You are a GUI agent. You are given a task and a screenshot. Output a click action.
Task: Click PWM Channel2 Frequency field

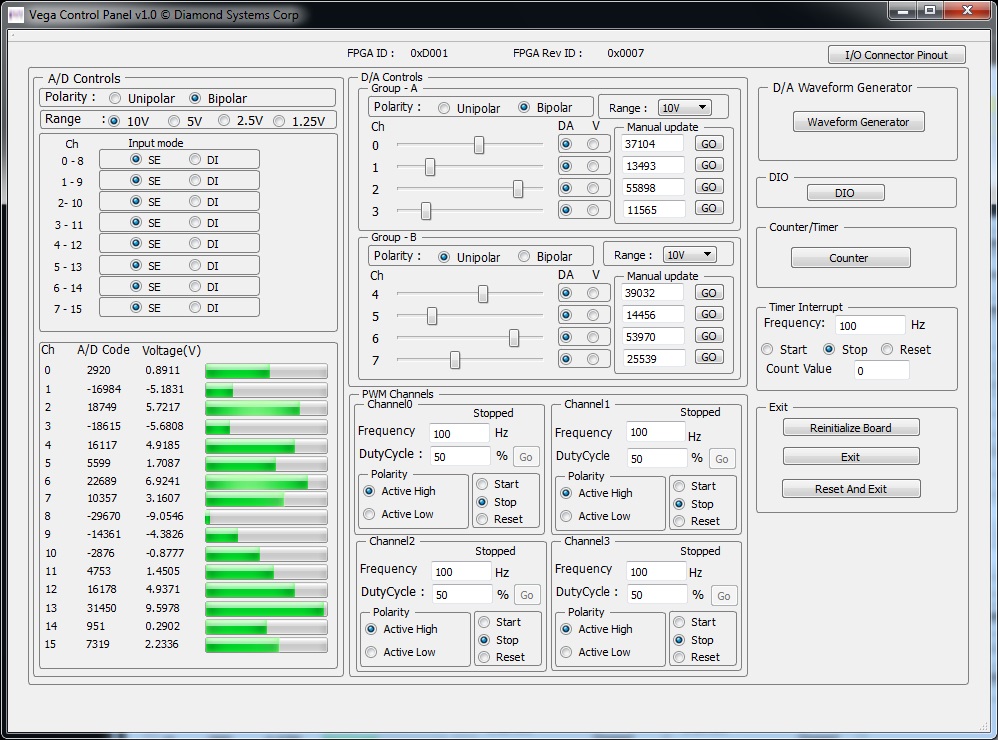click(461, 571)
